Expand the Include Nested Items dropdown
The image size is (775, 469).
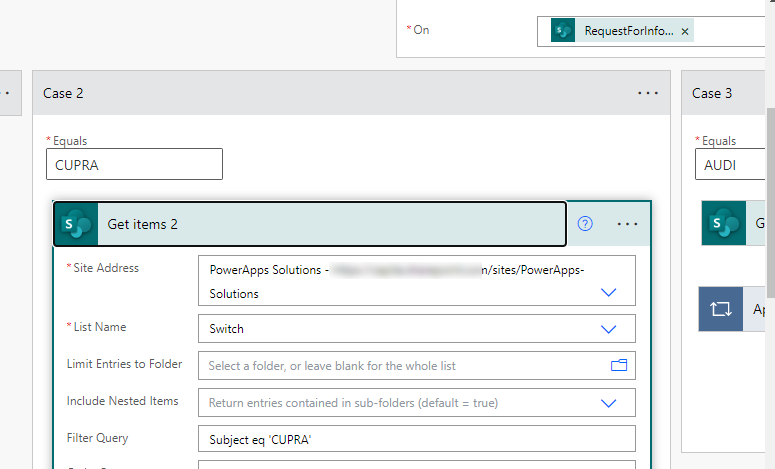pos(608,403)
